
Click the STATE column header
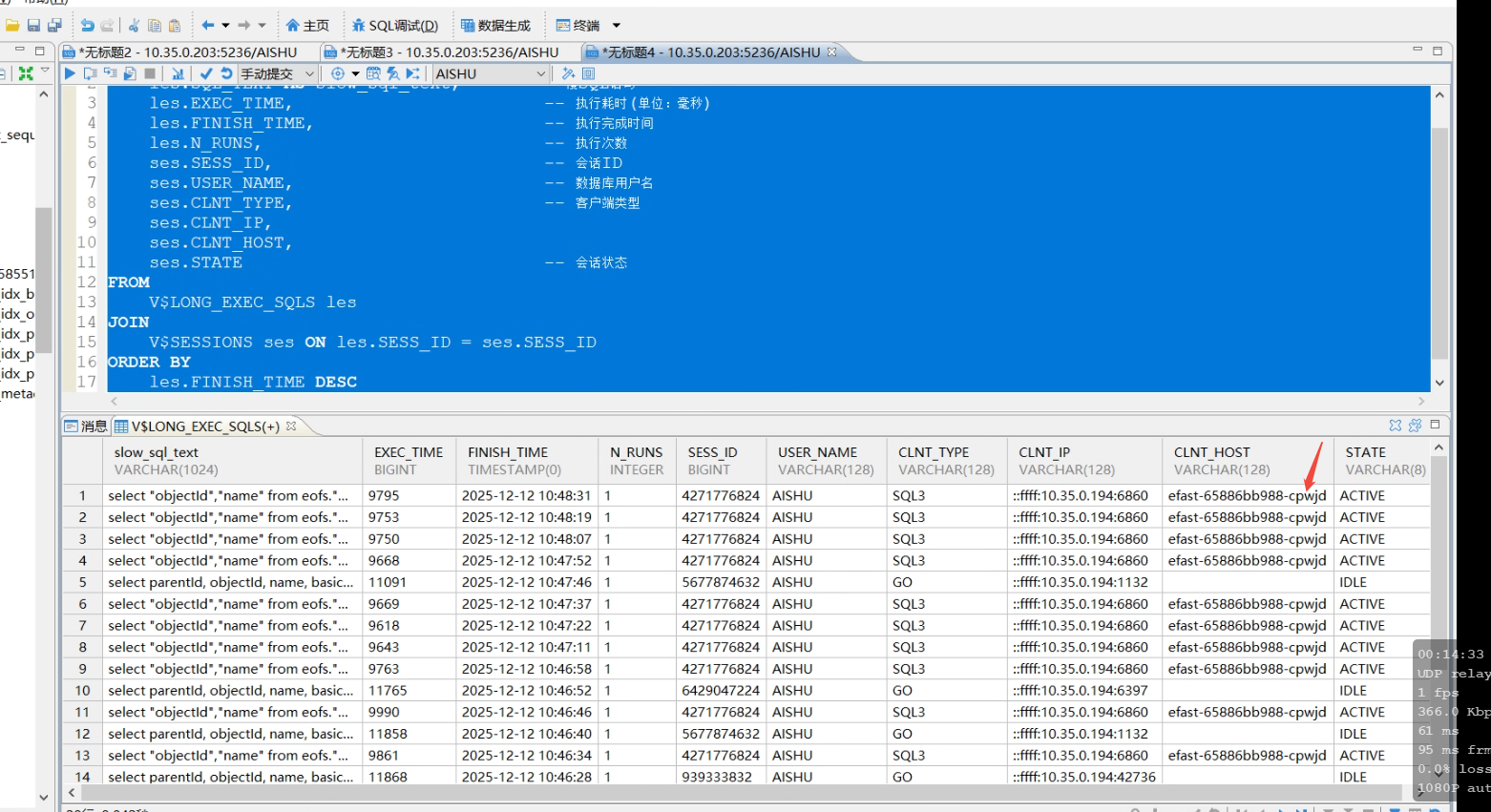[1381, 461]
